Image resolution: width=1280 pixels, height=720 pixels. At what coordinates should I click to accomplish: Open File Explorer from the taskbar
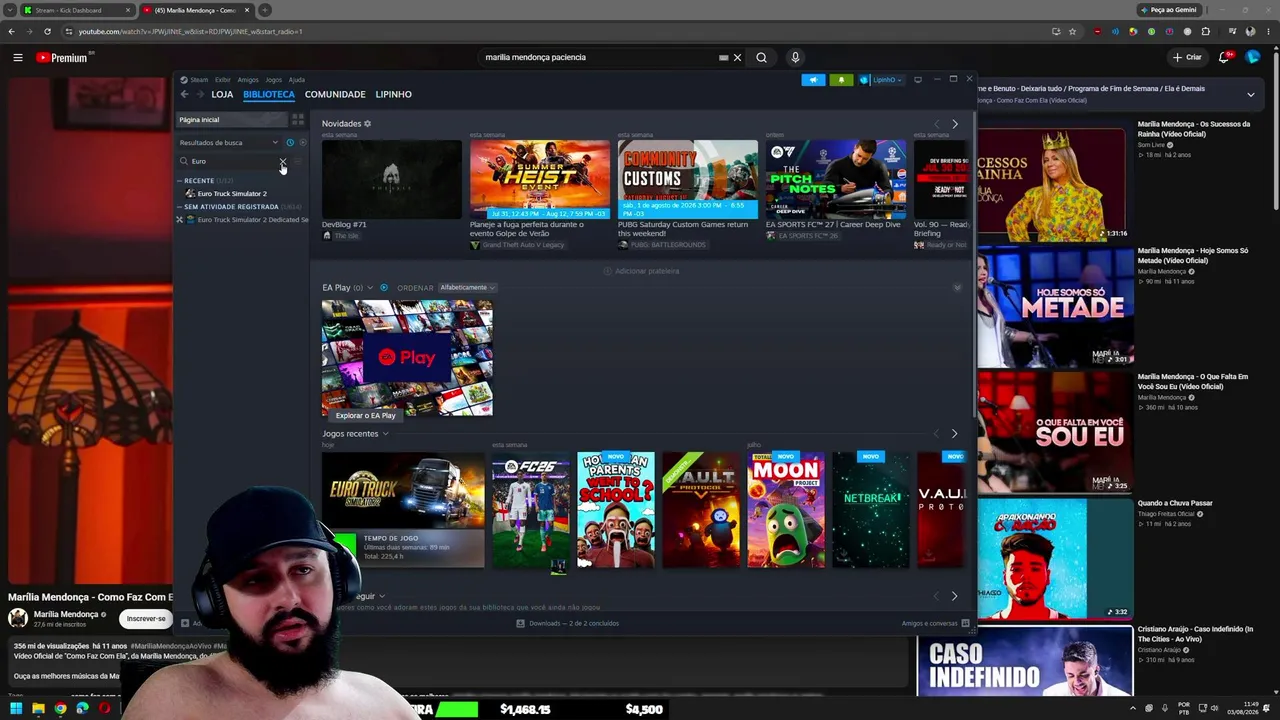pos(38,709)
